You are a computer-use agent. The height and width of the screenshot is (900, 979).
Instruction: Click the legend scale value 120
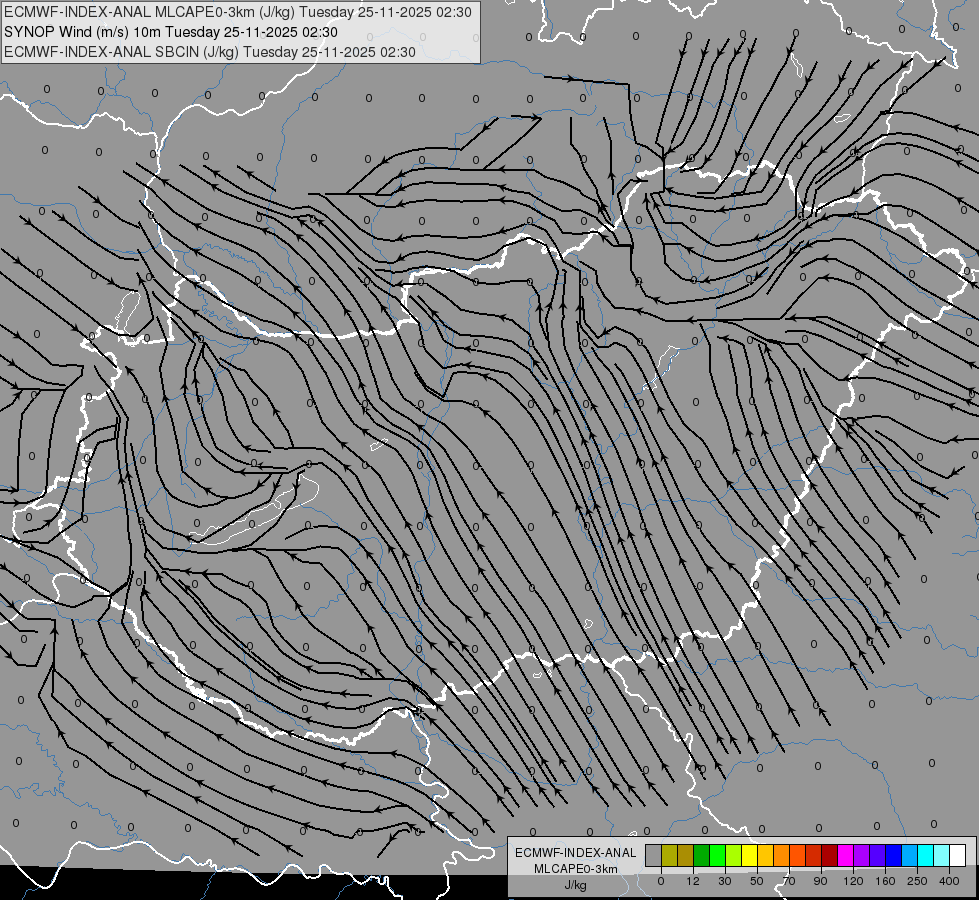pos(853,881)
